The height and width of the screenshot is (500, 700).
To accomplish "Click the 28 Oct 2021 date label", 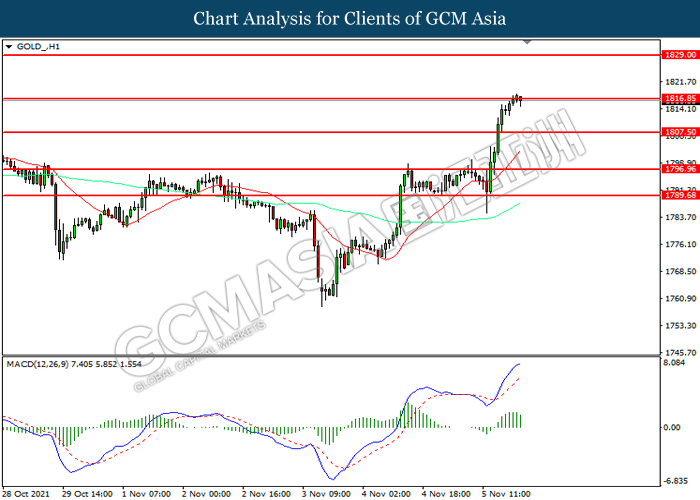I will coord(28,494).
